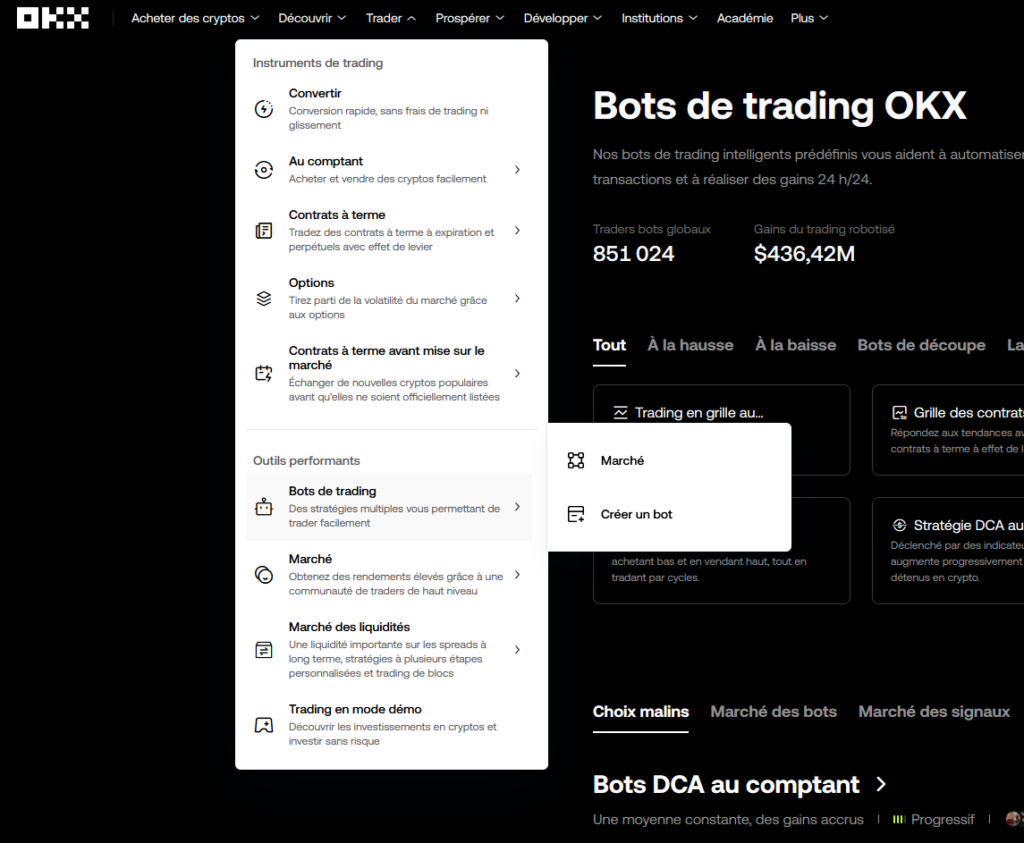Expand the Options submenu arrow

click(517, 298)
